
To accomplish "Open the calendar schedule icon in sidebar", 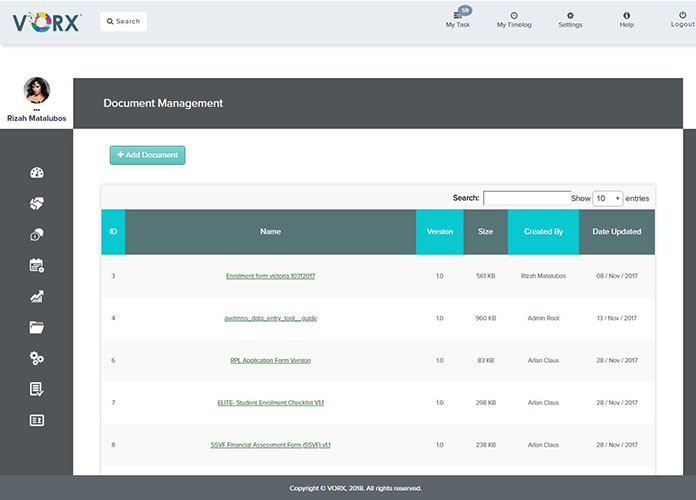I will (x=37, y=266).
